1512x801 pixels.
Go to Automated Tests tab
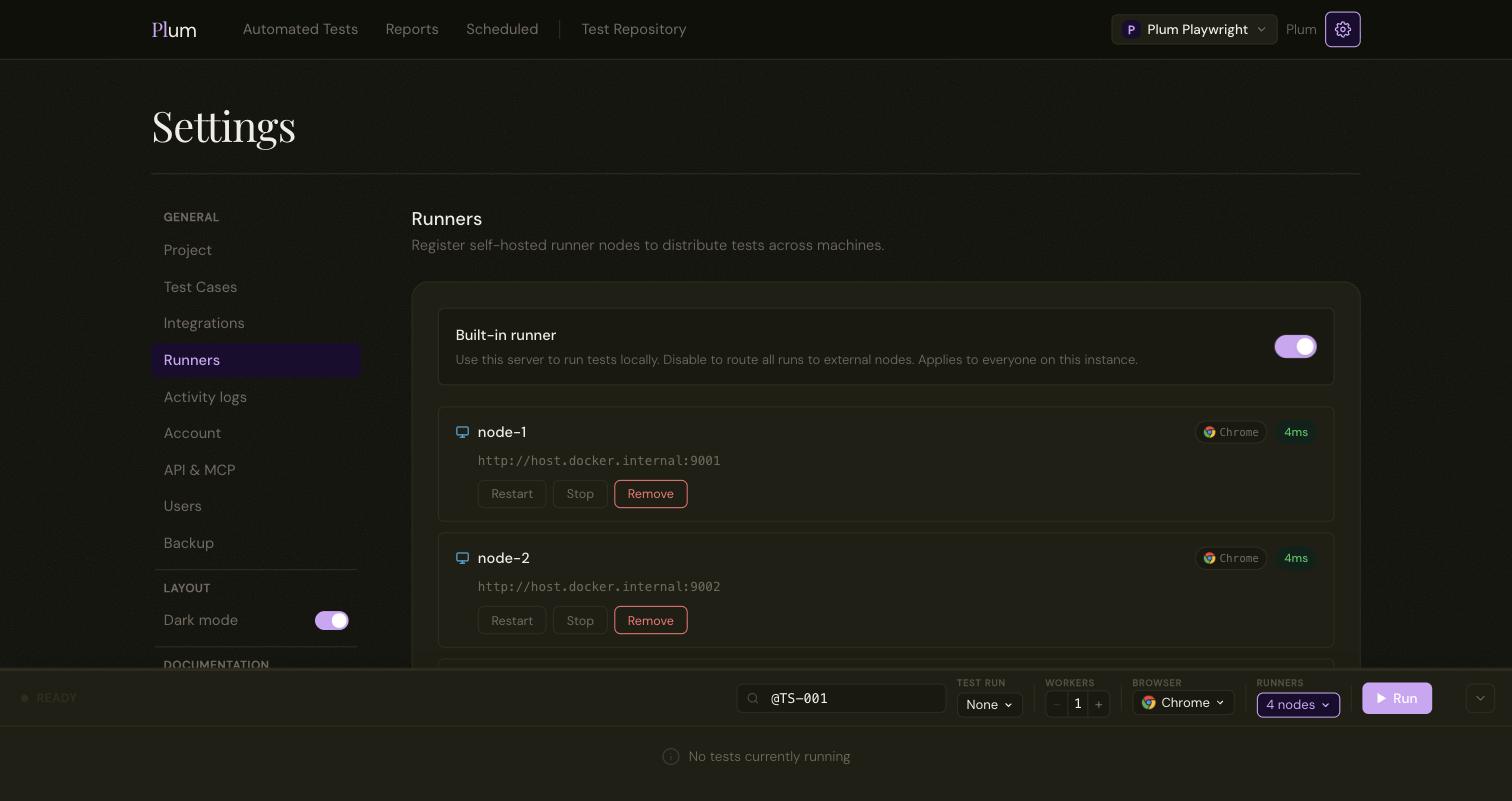[300, 30]
